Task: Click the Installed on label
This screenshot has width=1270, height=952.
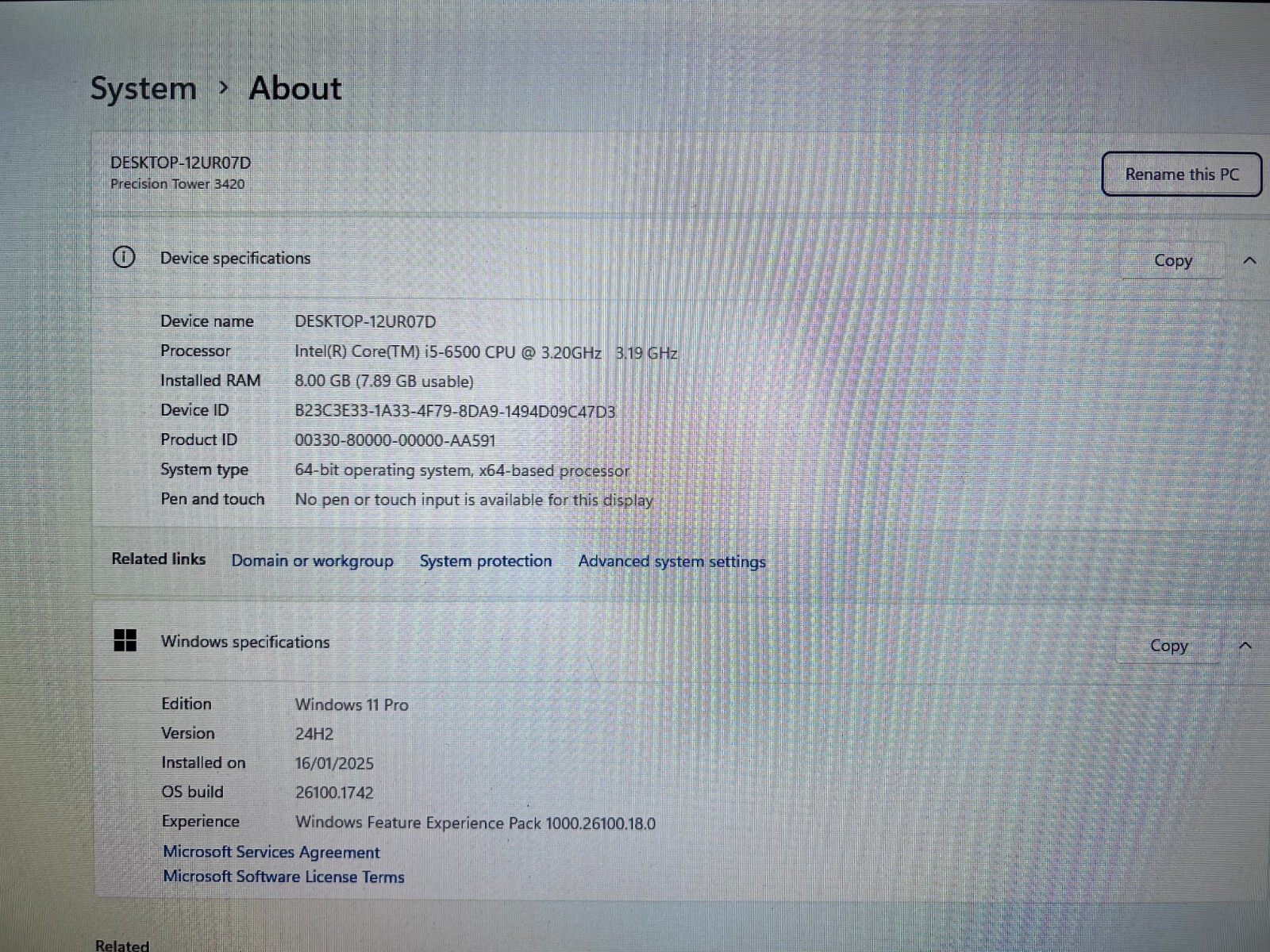Action: point(203,762)
